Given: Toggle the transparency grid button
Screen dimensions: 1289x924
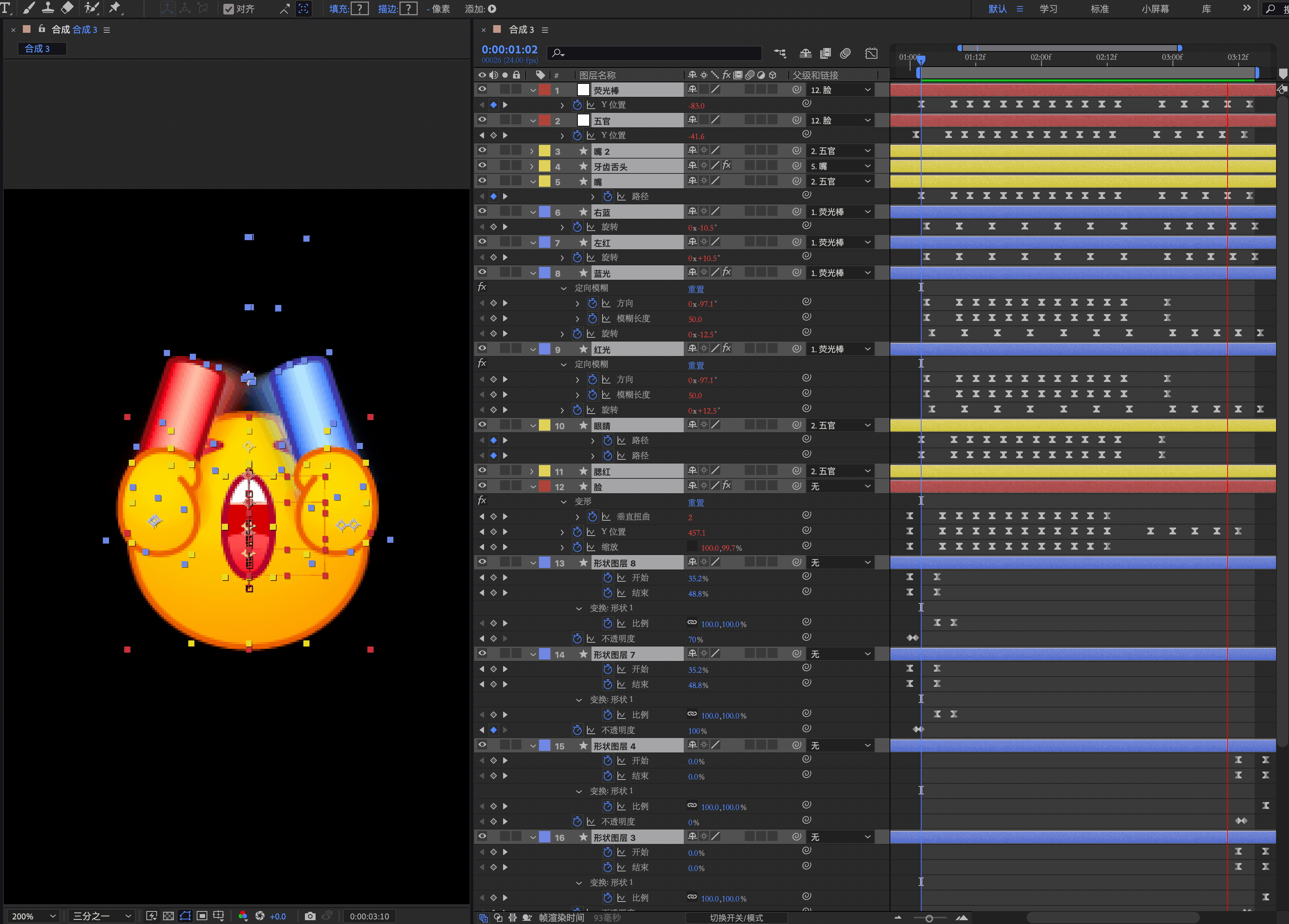Looking at the screenshot, I should pyautogui.click(x=168, y=916).
